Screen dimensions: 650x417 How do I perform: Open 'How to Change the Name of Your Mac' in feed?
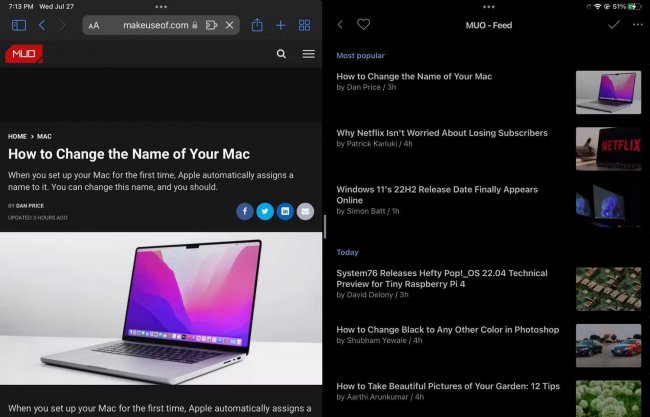click(414, 76)
